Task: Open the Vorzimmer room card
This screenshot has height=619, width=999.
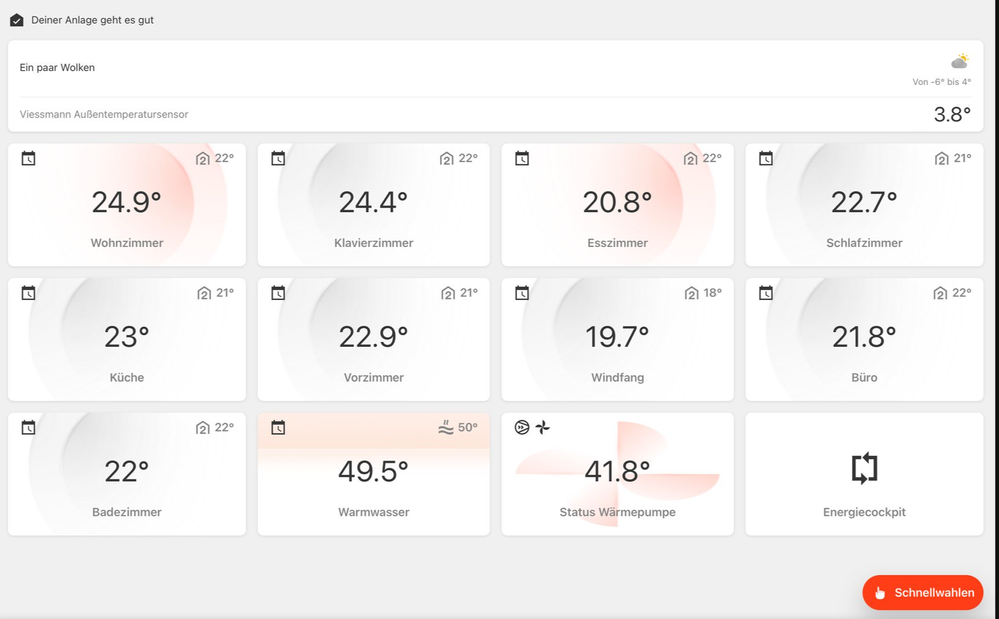Action: point(373,340)
